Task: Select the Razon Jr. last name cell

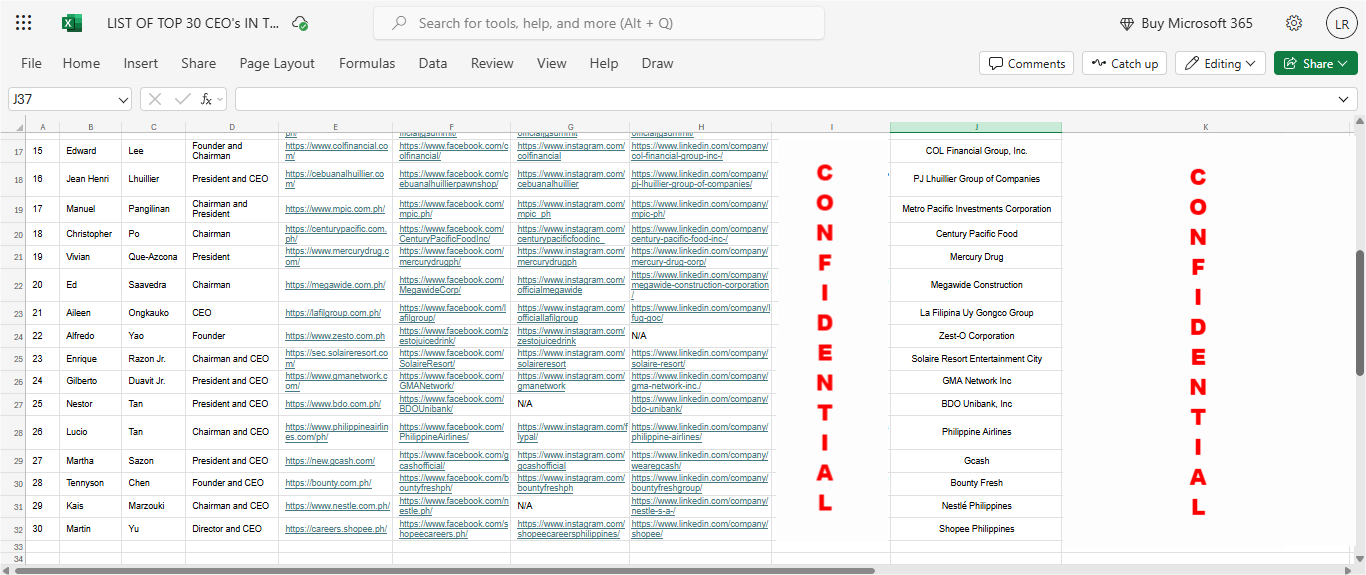Action: point(153,359)
